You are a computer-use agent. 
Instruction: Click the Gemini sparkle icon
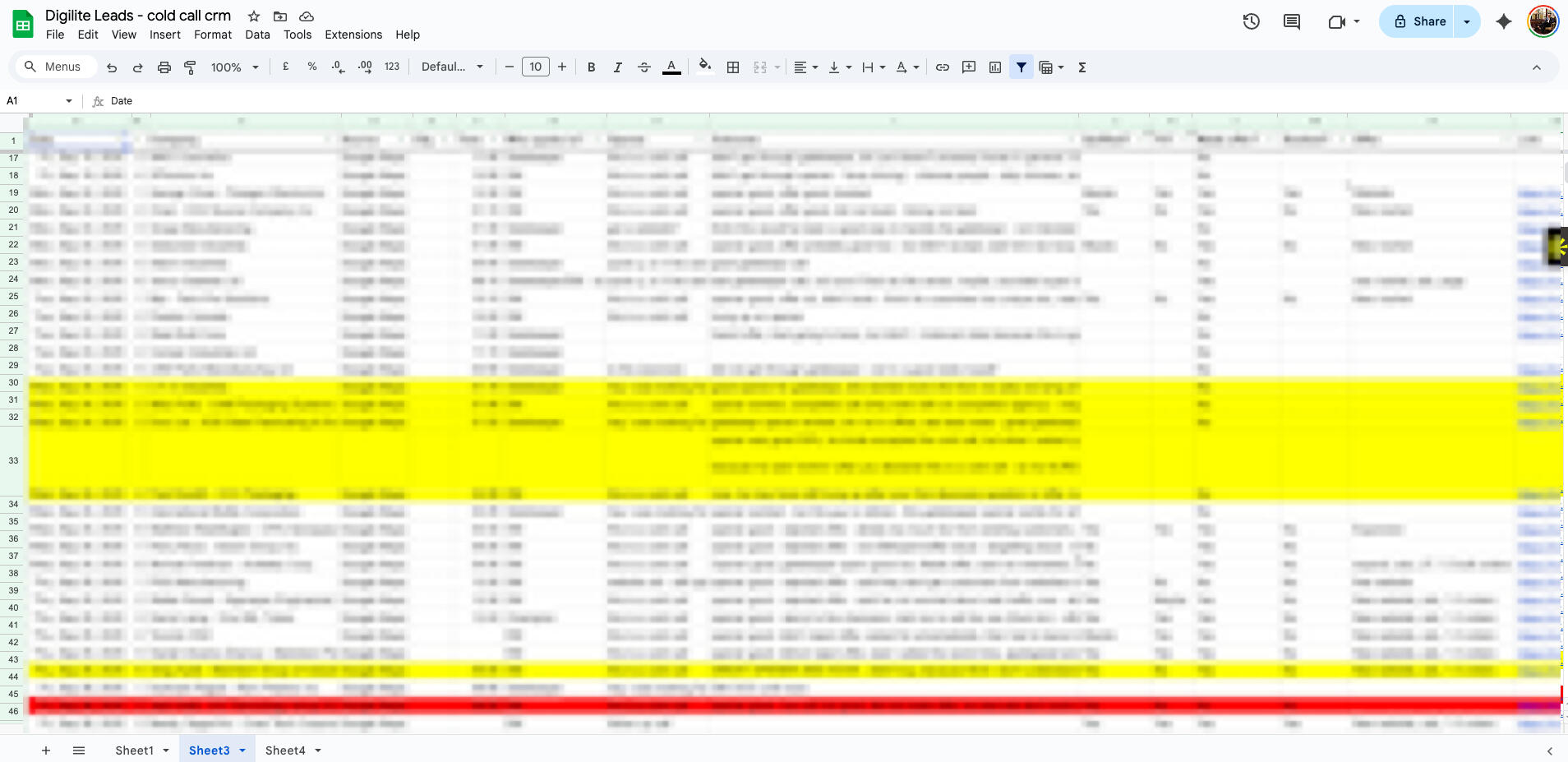(x=1504, y=21)
